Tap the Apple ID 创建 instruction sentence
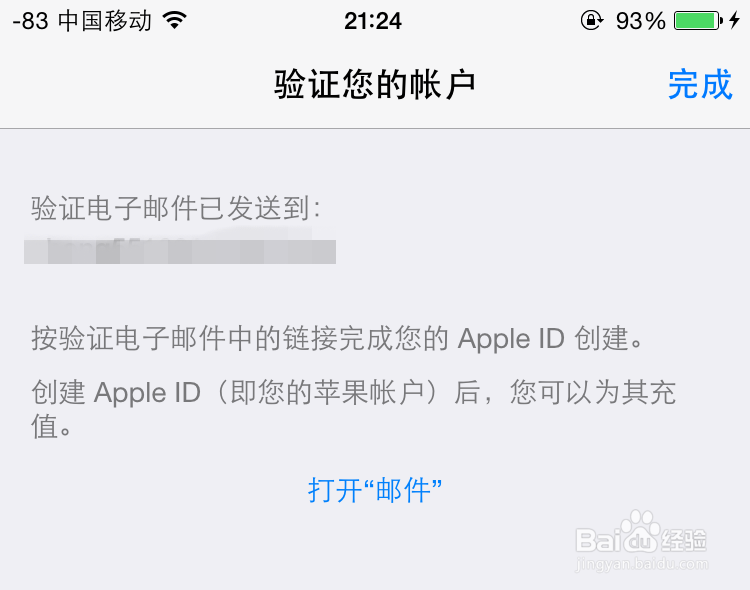Viewport: 750px width, 590px height. tap(337, 338)
